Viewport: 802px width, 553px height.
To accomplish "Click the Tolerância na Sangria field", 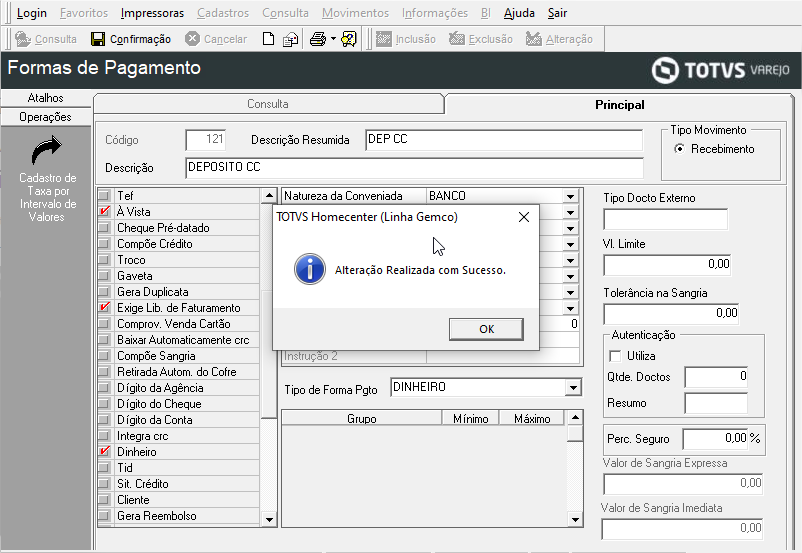I will [x=671, y=313].
